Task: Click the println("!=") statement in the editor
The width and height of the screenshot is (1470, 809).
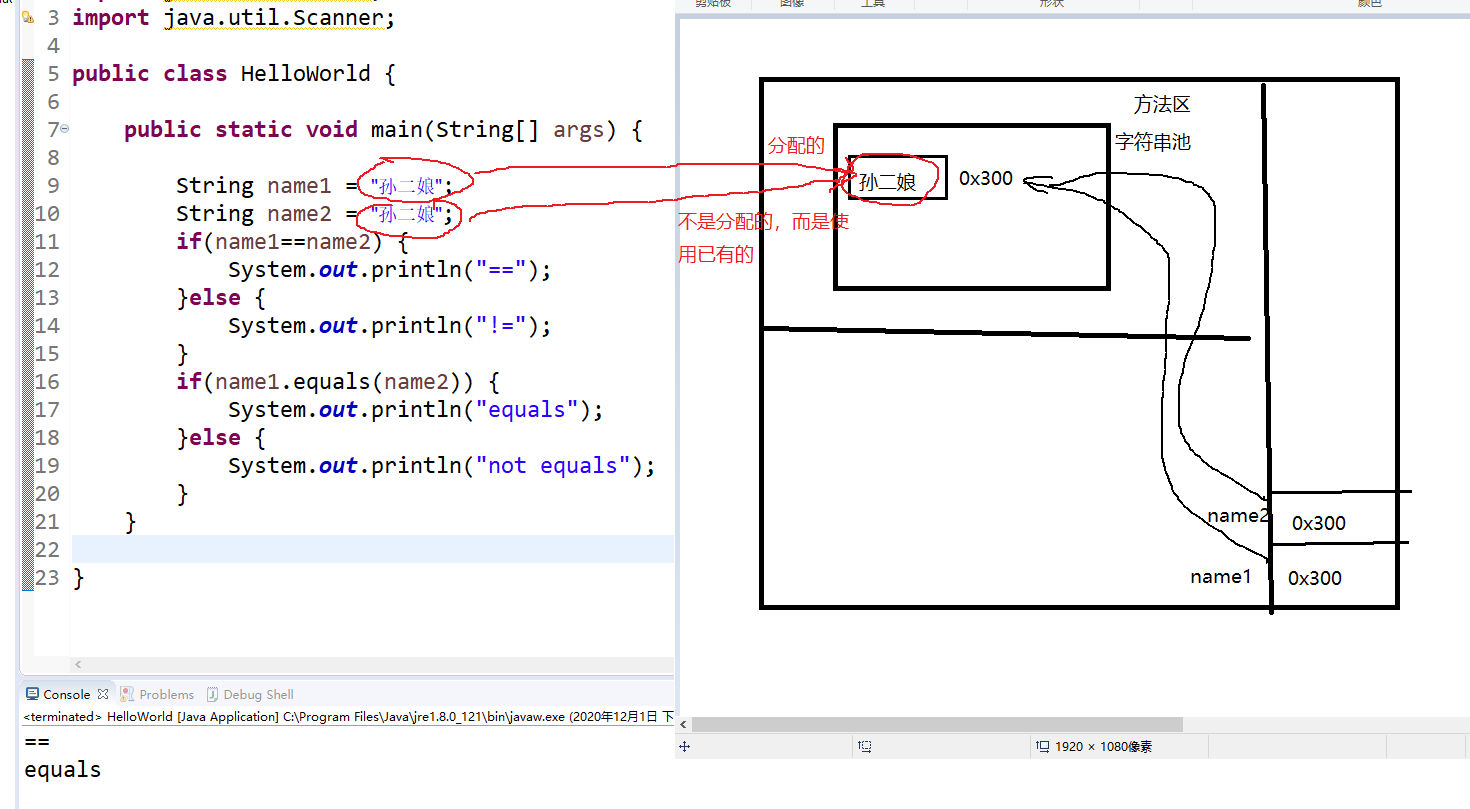Action: pyautogui.click(x=390, y=326)
